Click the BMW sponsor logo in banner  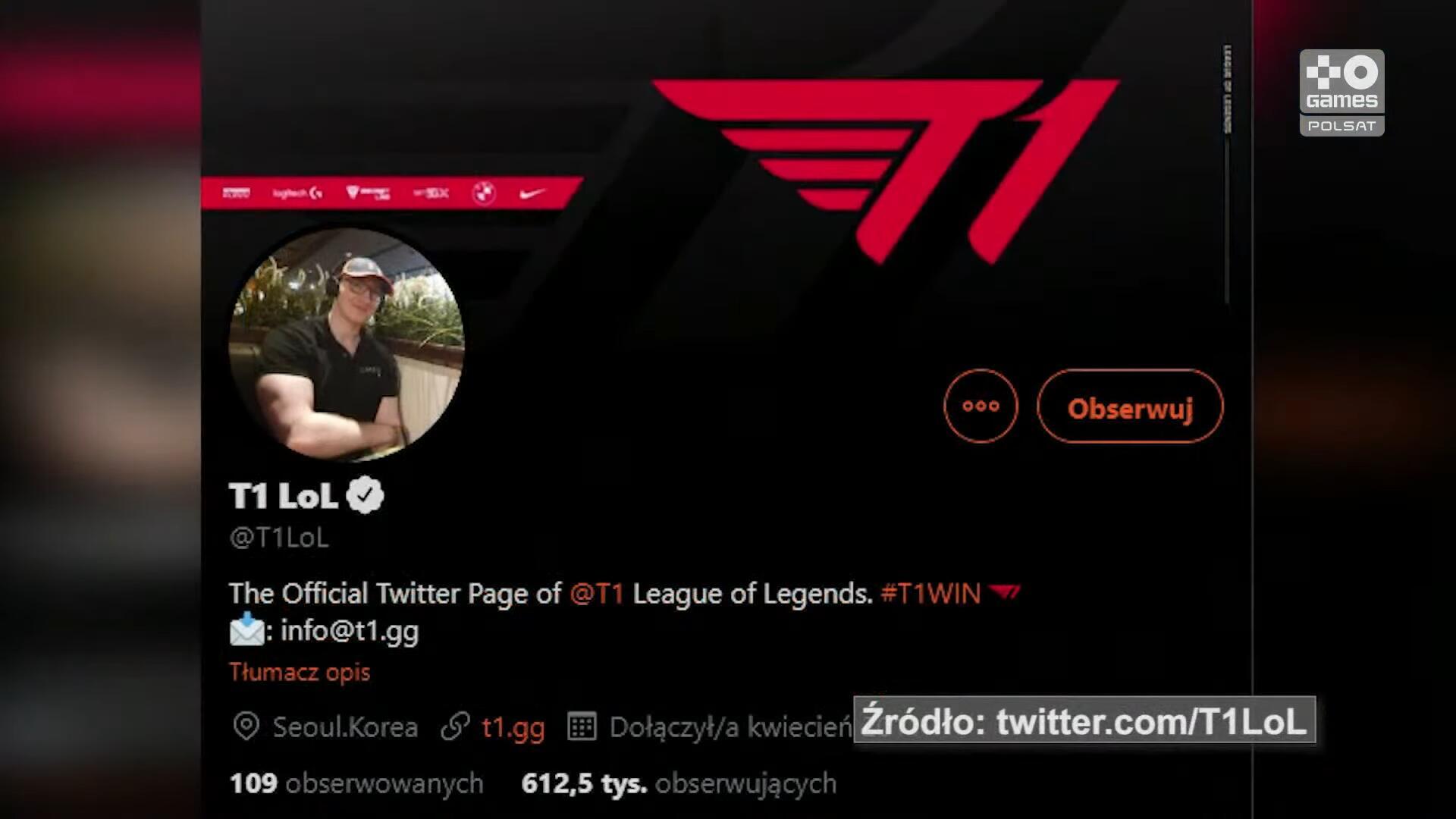(484, 193)
